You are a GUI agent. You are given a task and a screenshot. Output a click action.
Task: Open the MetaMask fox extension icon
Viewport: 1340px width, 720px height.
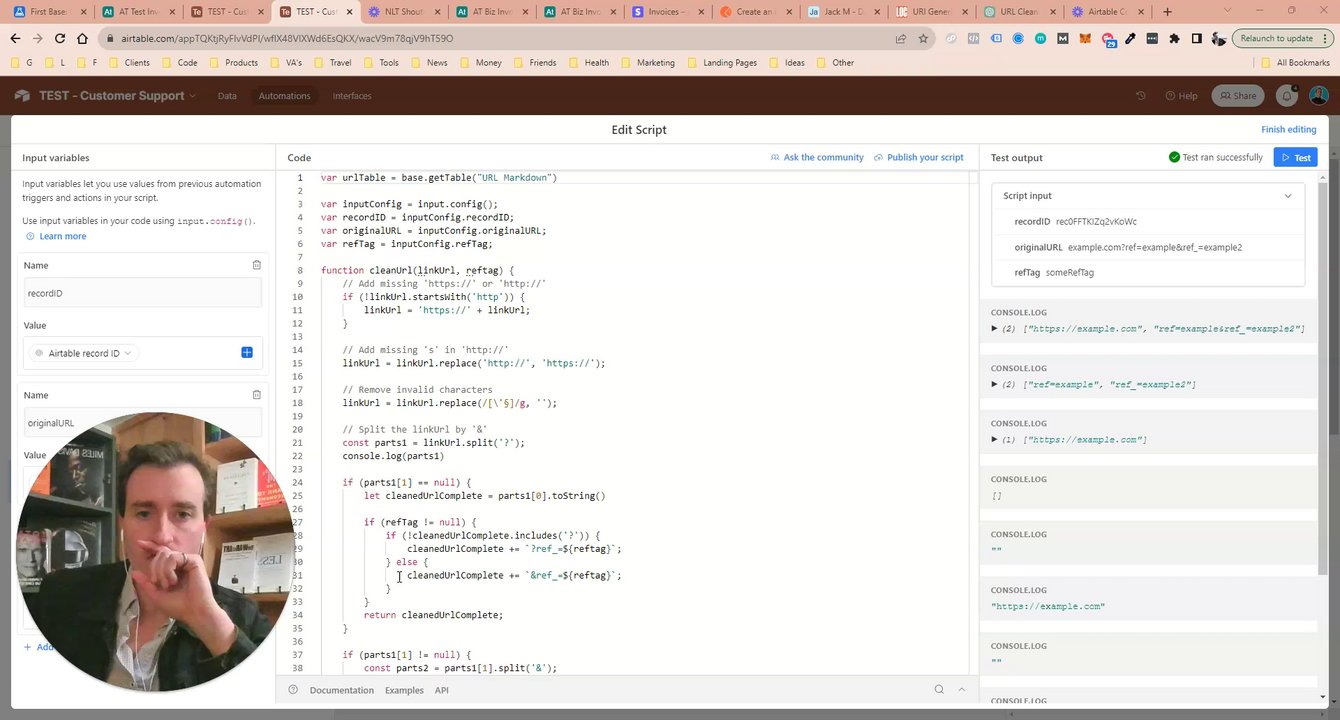coord(1085,38)
